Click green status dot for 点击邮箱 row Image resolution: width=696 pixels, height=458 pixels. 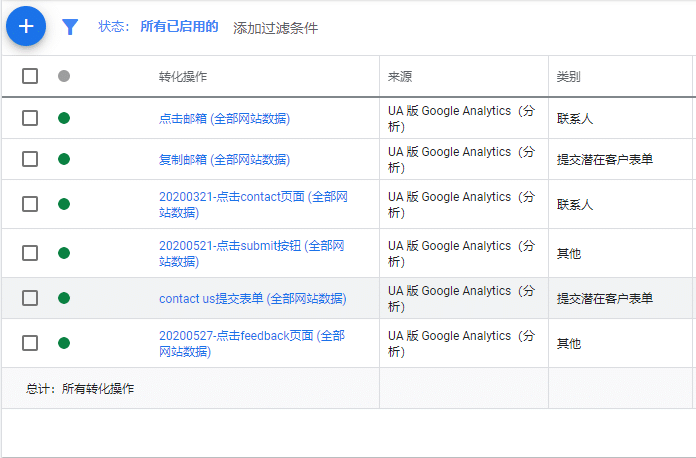pos(64,118)
